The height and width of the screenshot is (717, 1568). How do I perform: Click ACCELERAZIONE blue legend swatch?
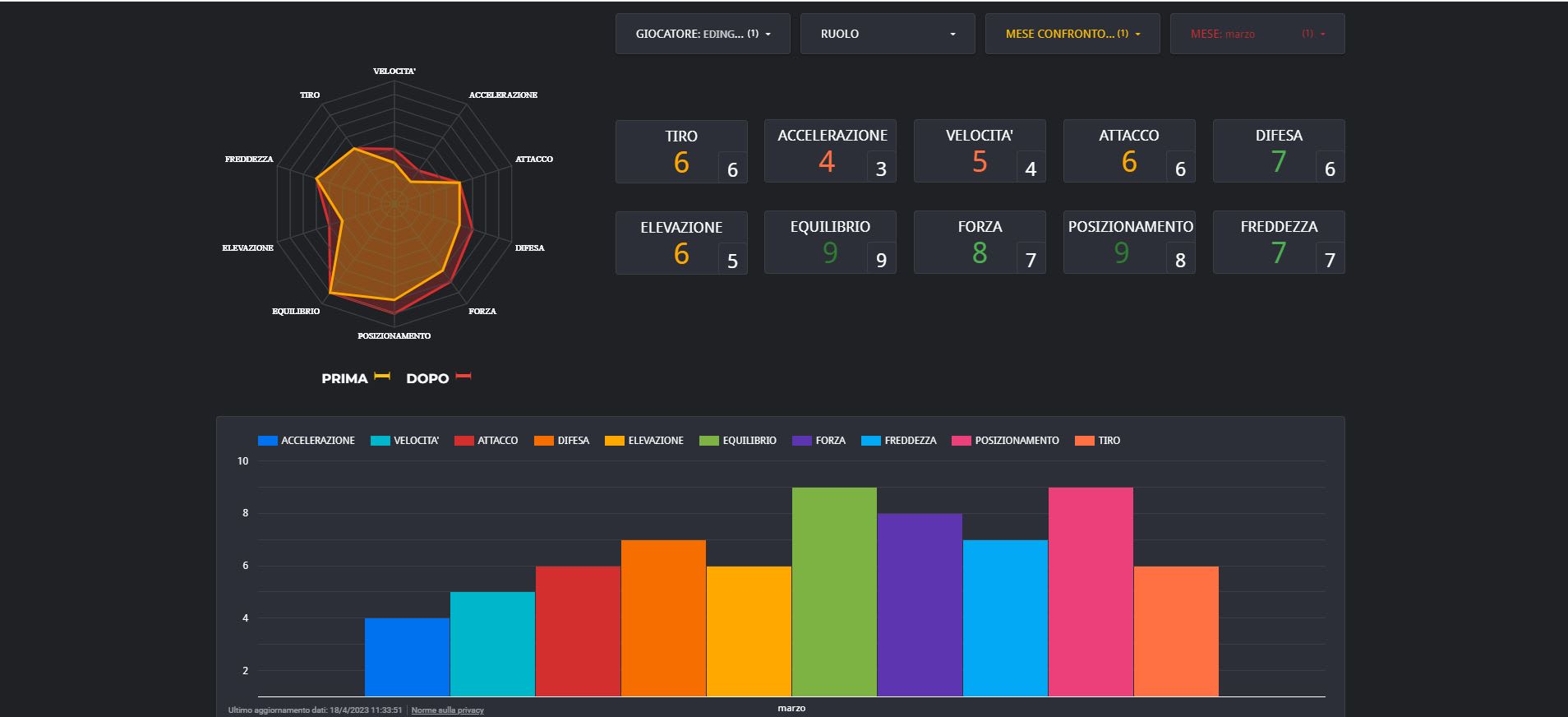(x=267, y=441)
